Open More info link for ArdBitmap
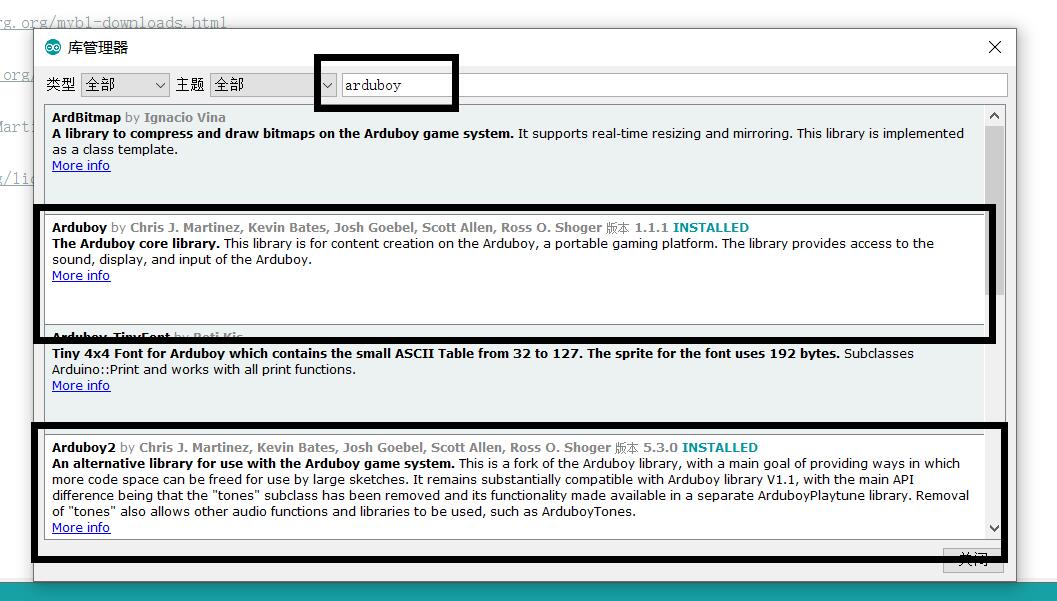Screen dimensions: 1057x601 (x=81, y=166)
